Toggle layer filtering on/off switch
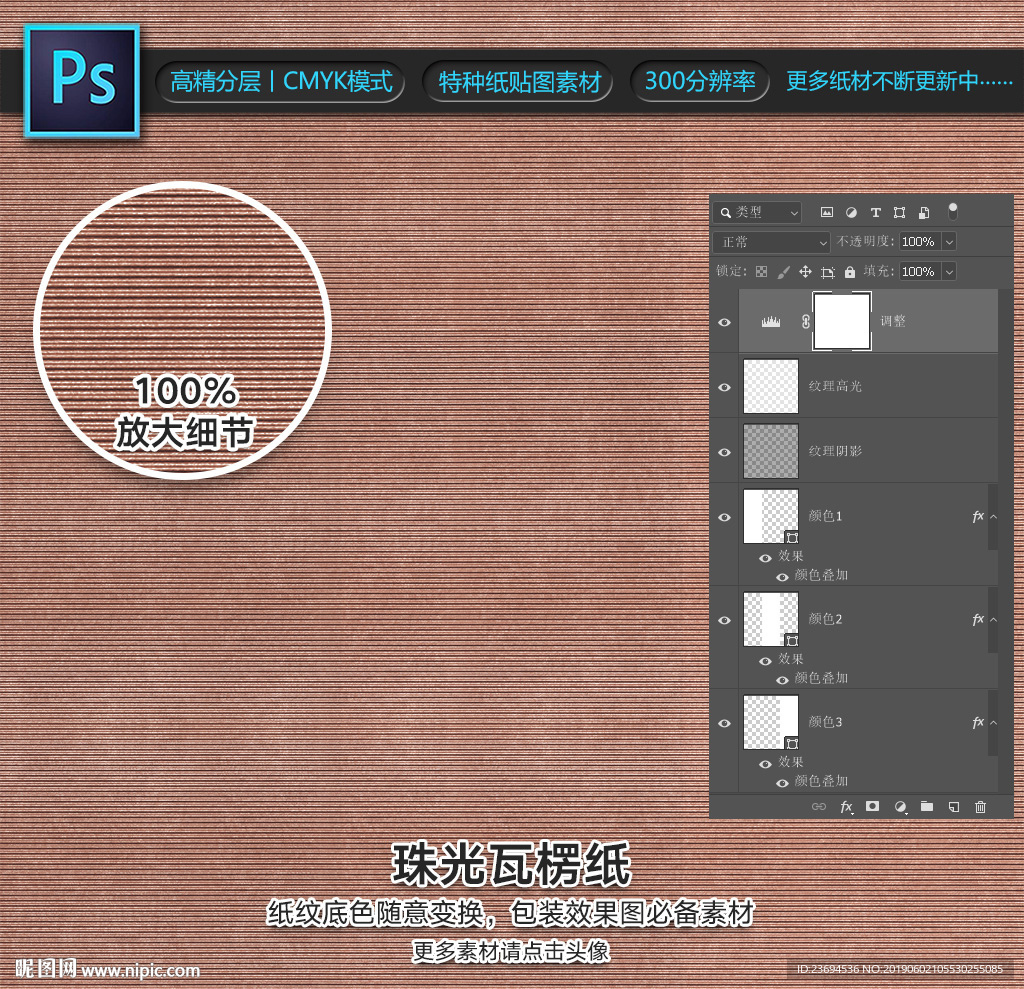Image resolution: width=1024 pixels, height=989 pixels. pos(953,211)
